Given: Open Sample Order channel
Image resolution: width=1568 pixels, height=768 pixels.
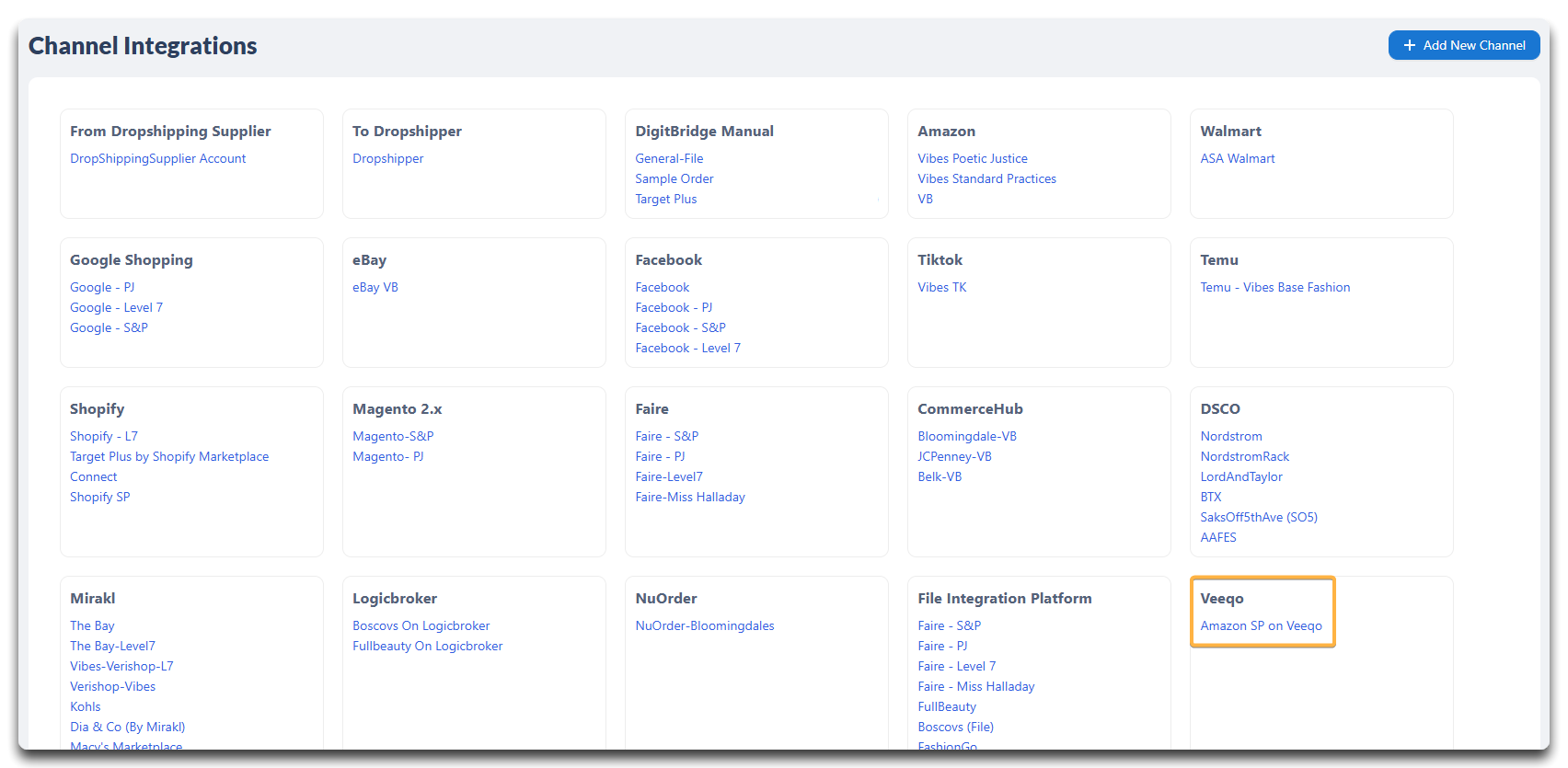Looking at the screenshot, I should click(x=674, y=178).
